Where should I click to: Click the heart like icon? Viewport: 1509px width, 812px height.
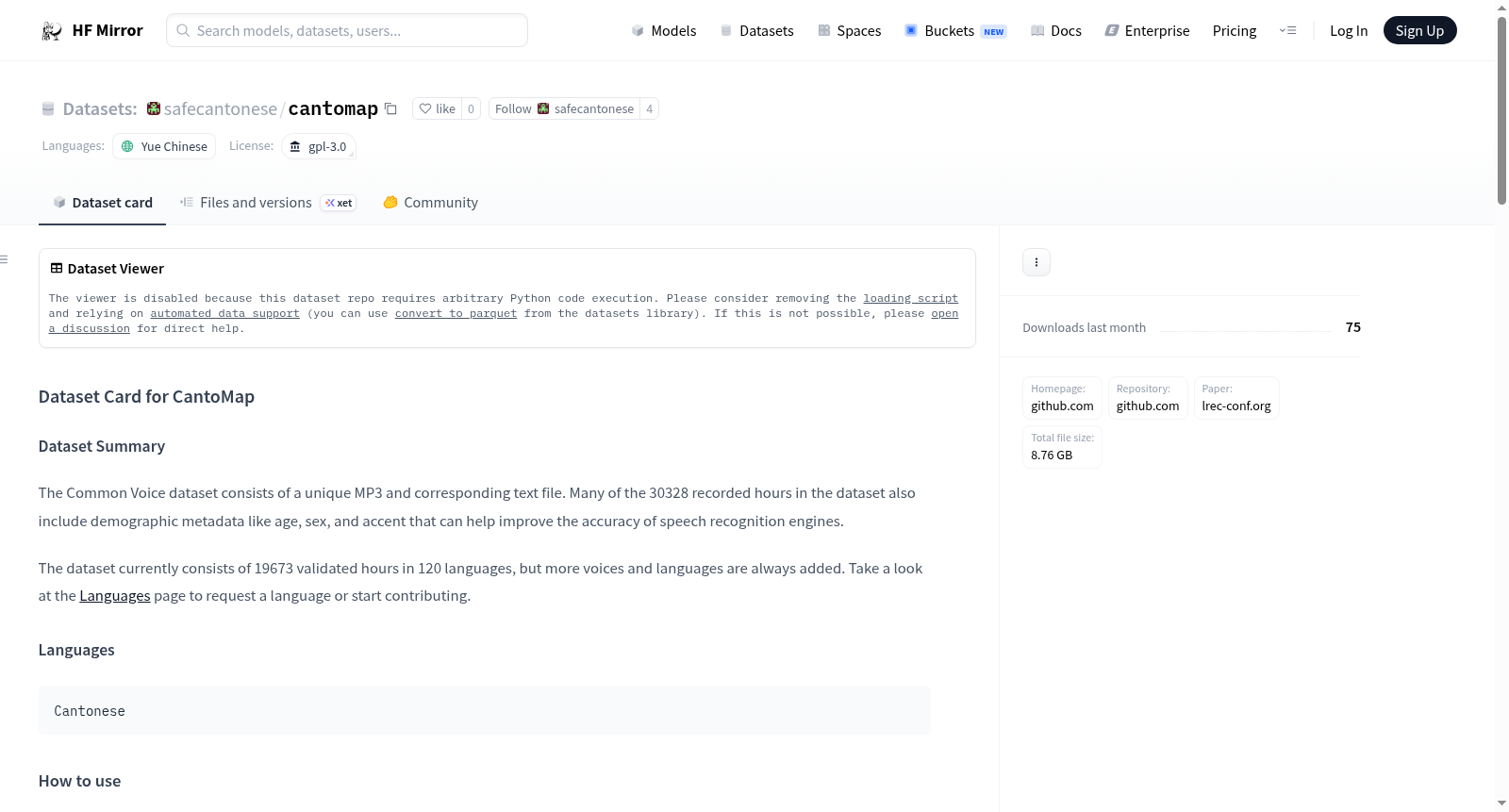click(x=425, y=108)
